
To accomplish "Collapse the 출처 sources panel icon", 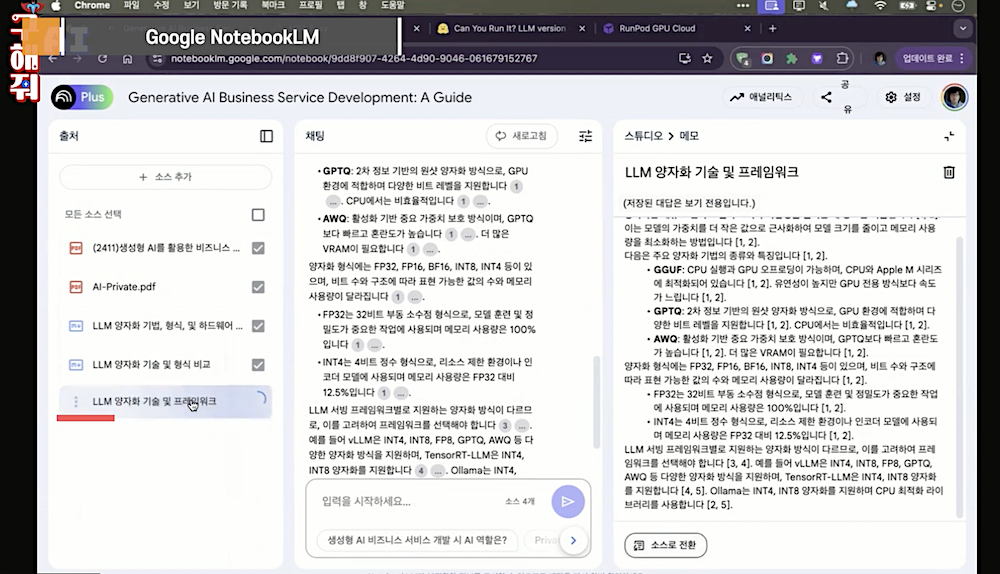I will [x=267, y=136].
